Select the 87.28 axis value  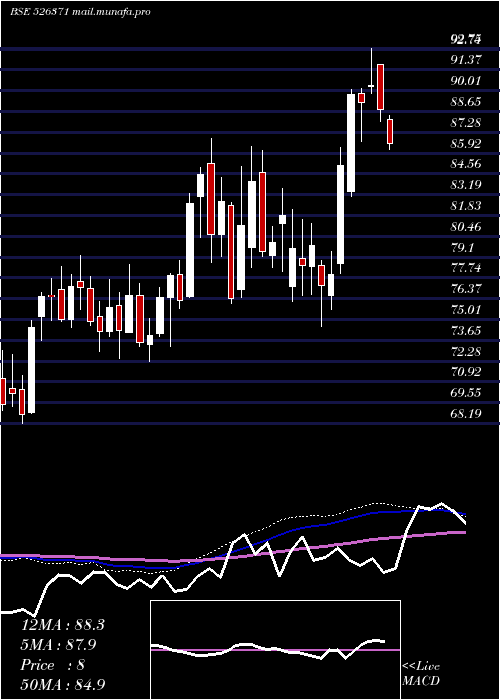(466, 122)
